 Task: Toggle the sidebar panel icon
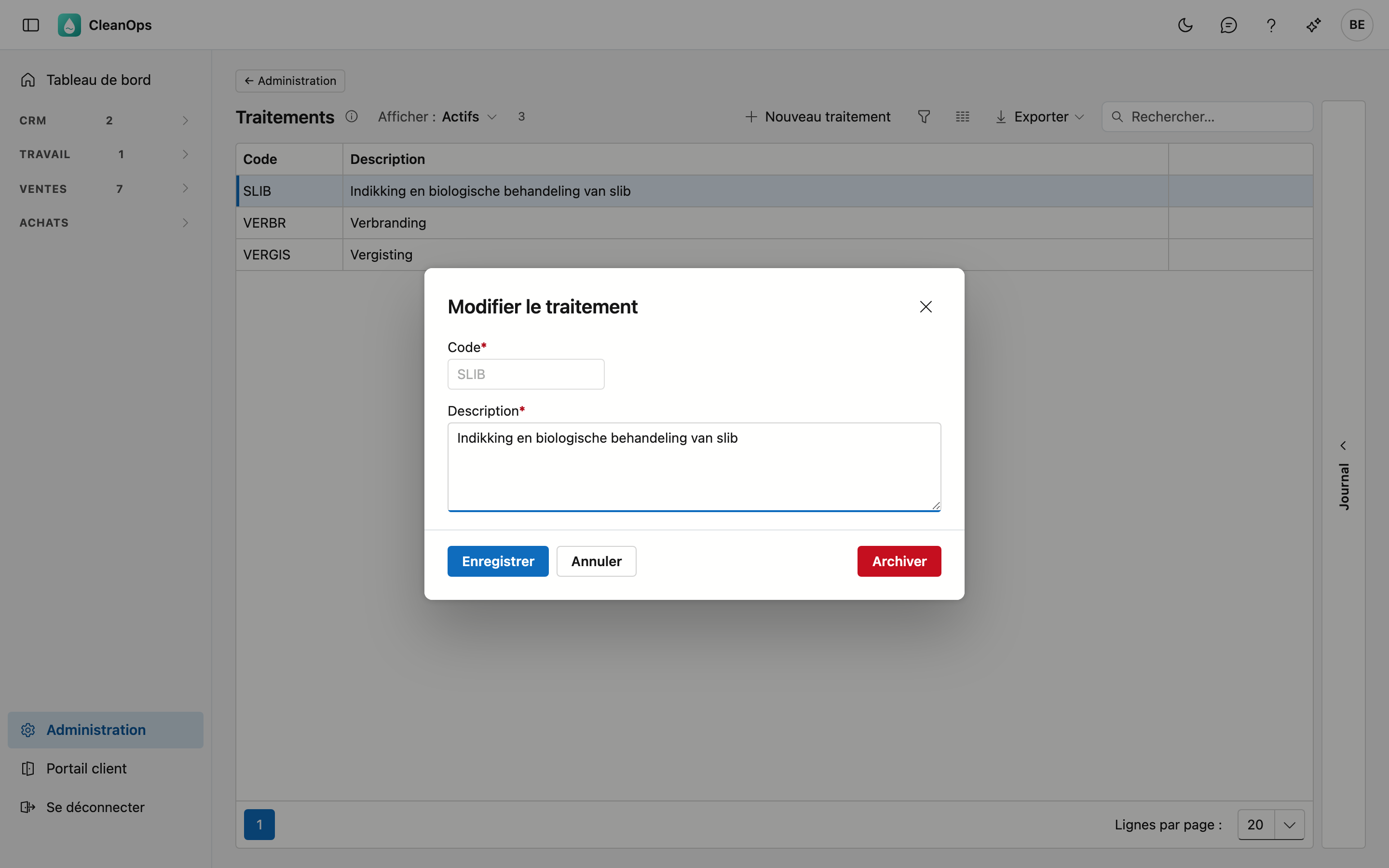pyautogui.click(x=30, y=25)
